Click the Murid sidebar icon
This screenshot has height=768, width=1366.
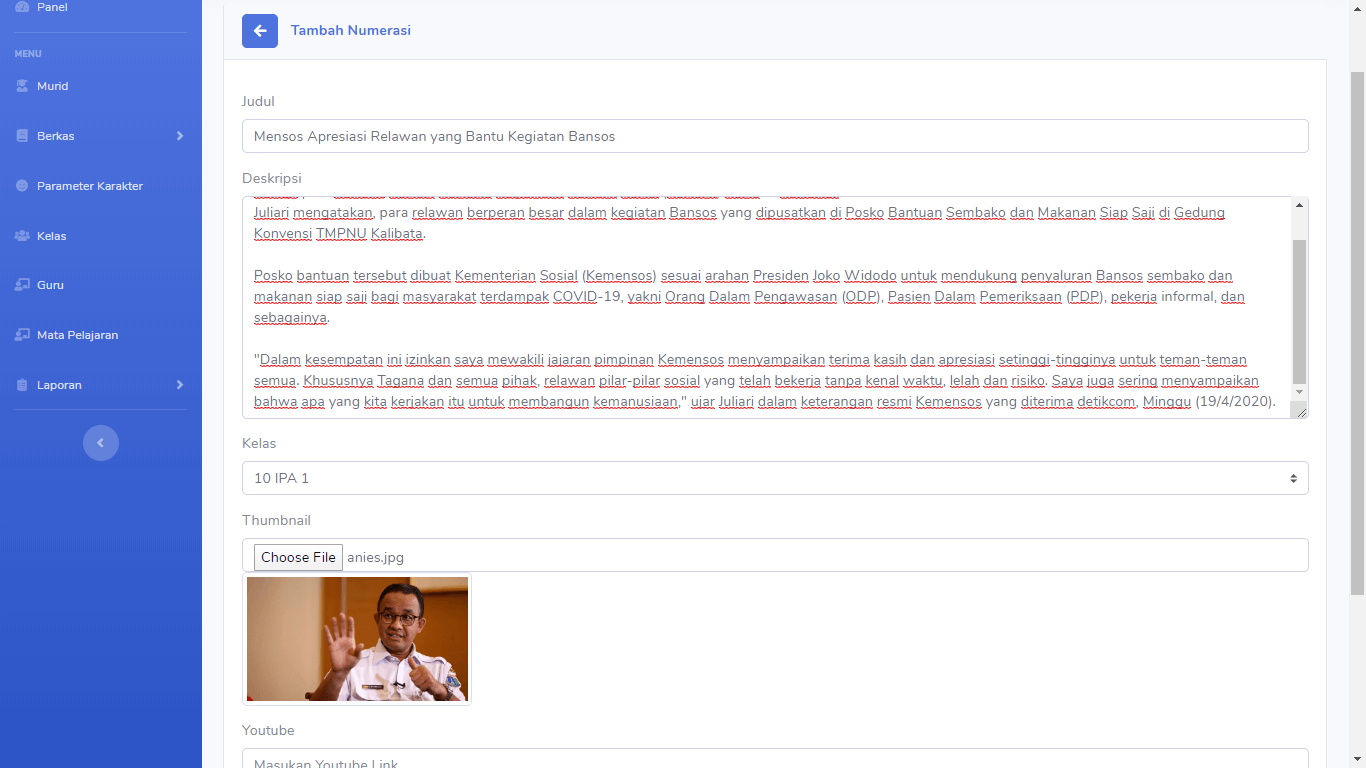click(22, 86)
